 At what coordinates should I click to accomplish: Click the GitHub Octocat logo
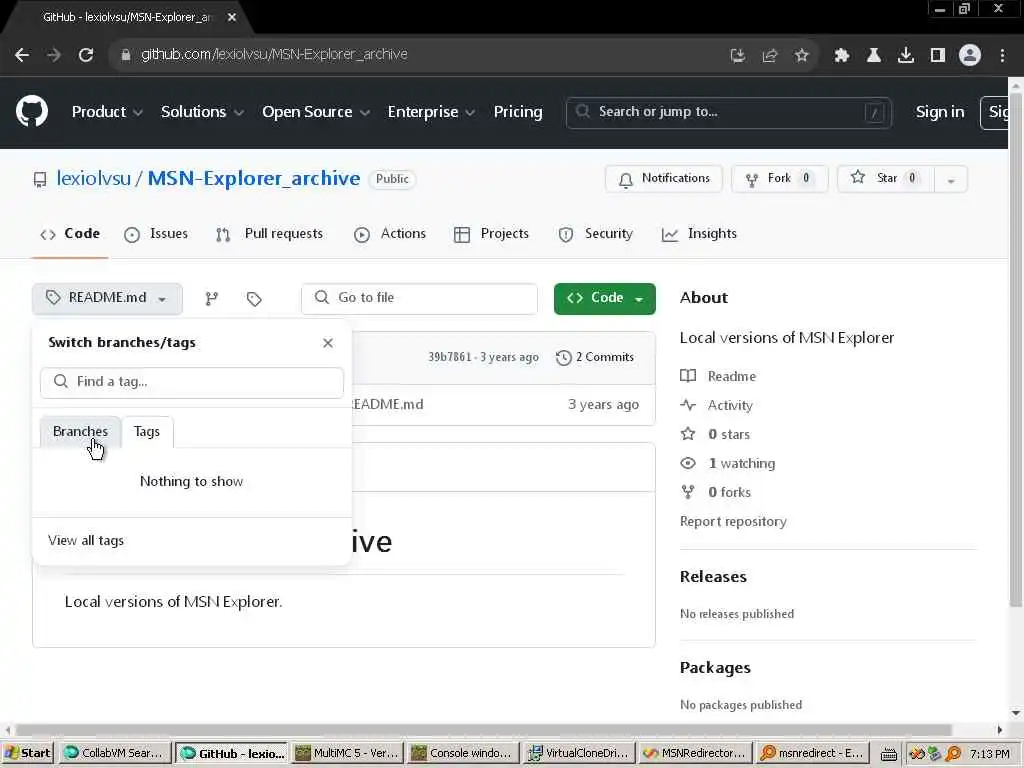pyautogui.click(x=31, y=112)
